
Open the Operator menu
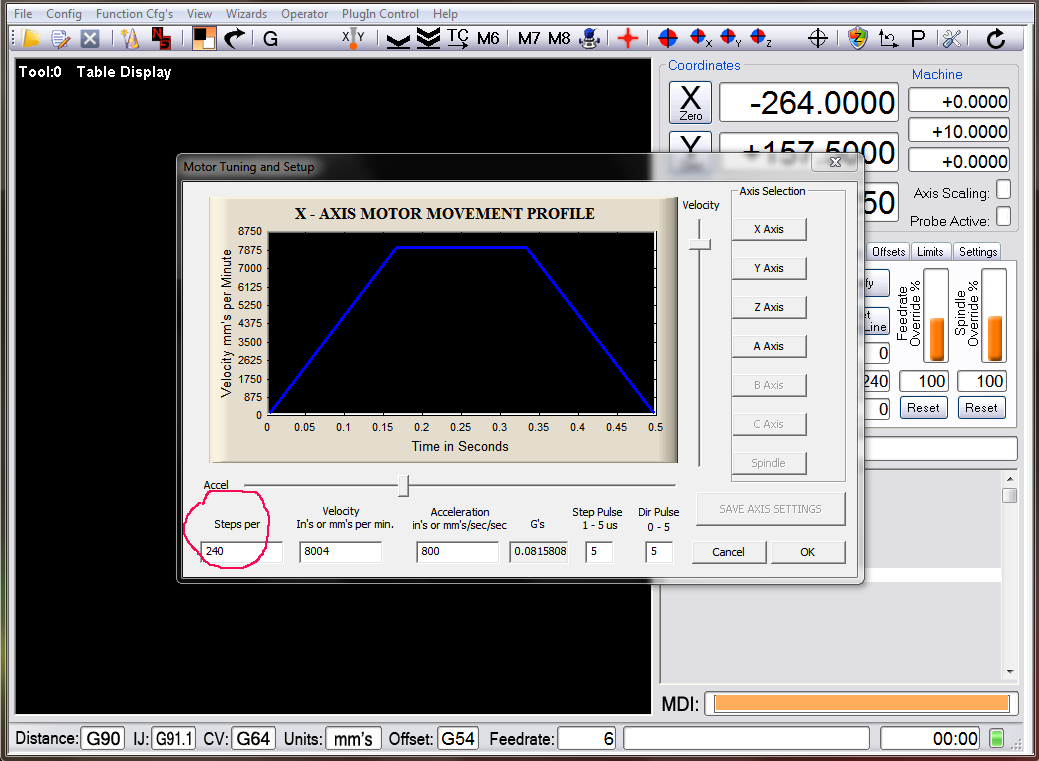tap(305, 14)
